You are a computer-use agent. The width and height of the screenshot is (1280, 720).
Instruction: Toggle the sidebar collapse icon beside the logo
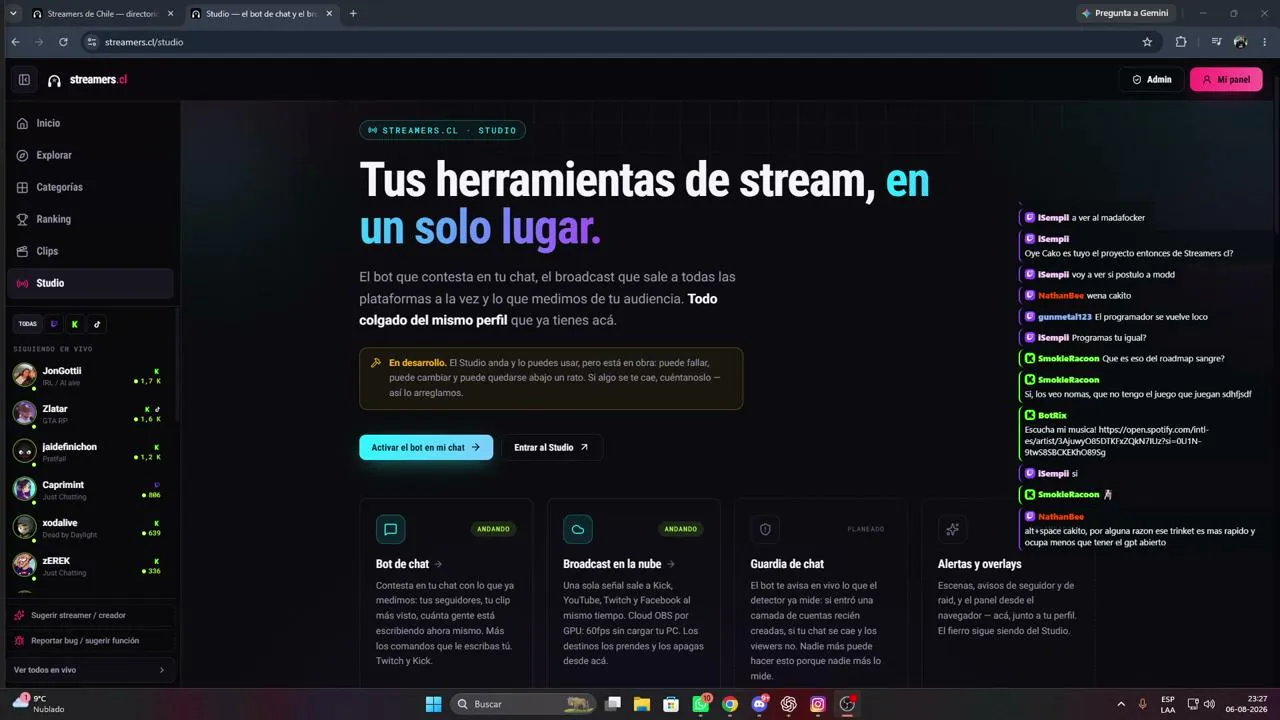pyautogui.click(x=24, y=80)
